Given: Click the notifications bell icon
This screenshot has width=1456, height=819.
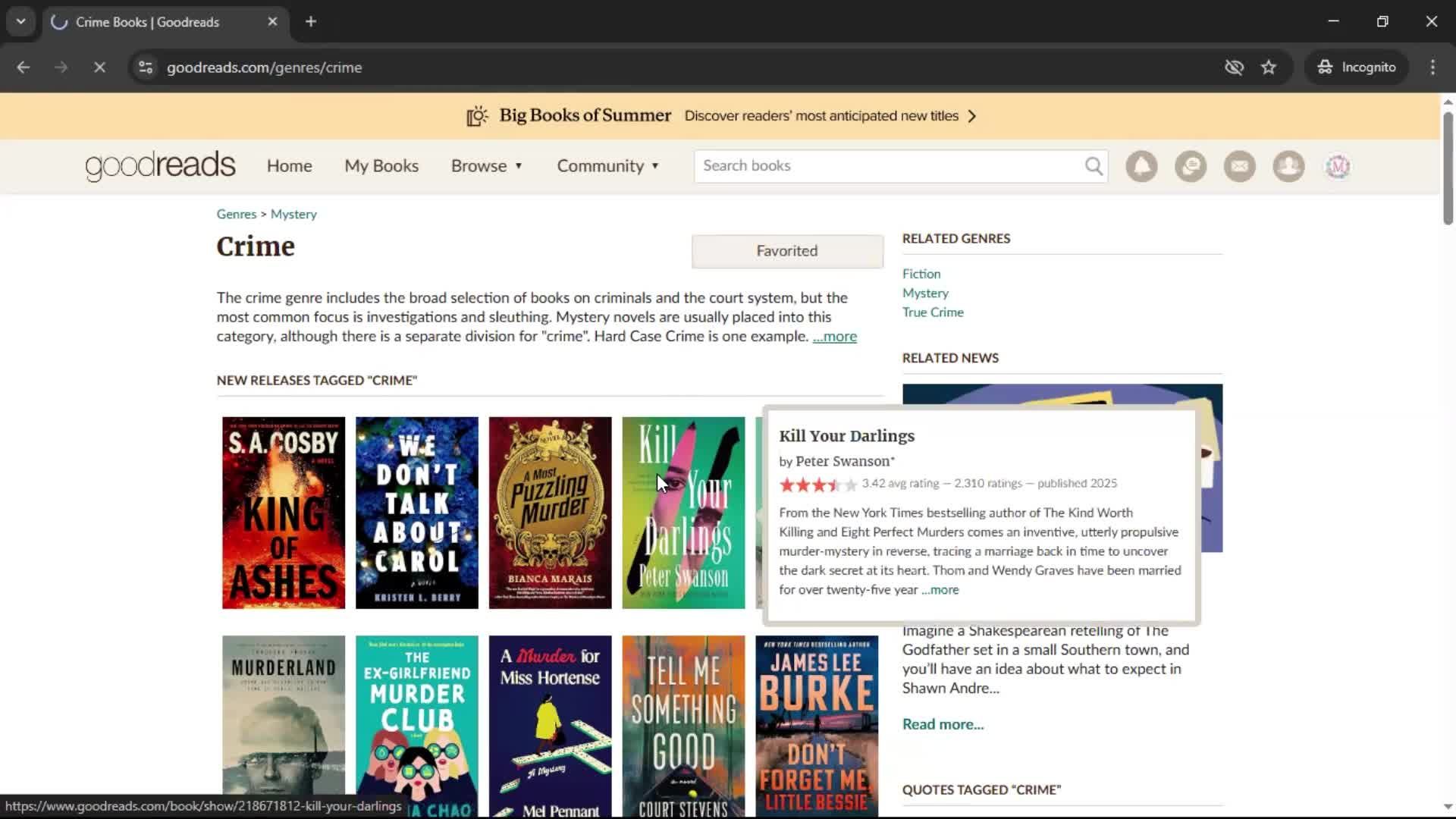Looking at the screenshot, I should 1141,166.
